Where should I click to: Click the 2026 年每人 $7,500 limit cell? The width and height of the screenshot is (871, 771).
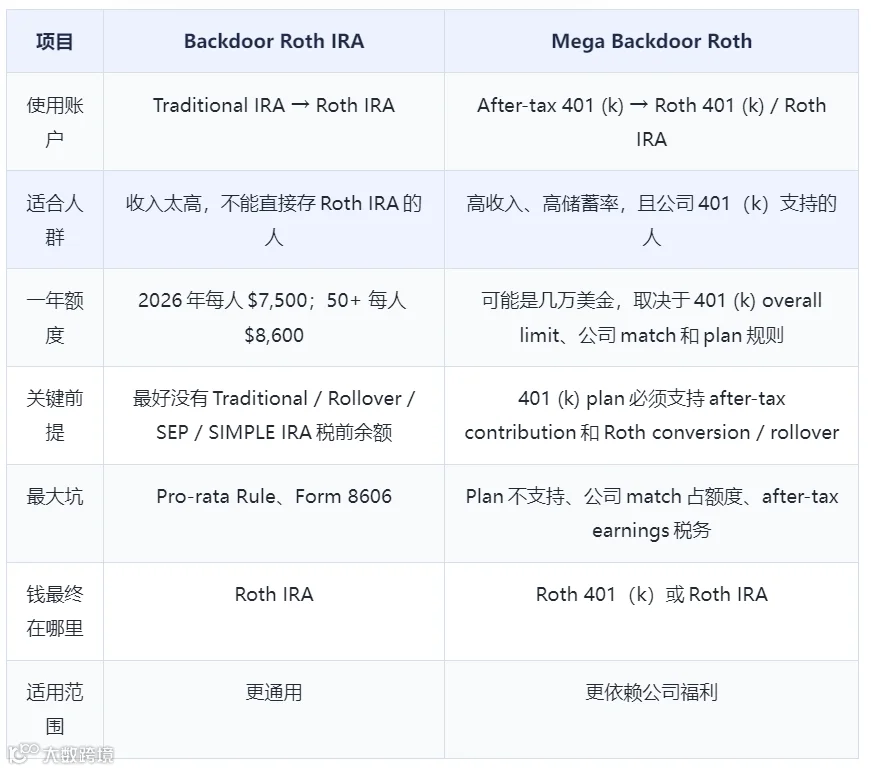click(x=274, y=318)
